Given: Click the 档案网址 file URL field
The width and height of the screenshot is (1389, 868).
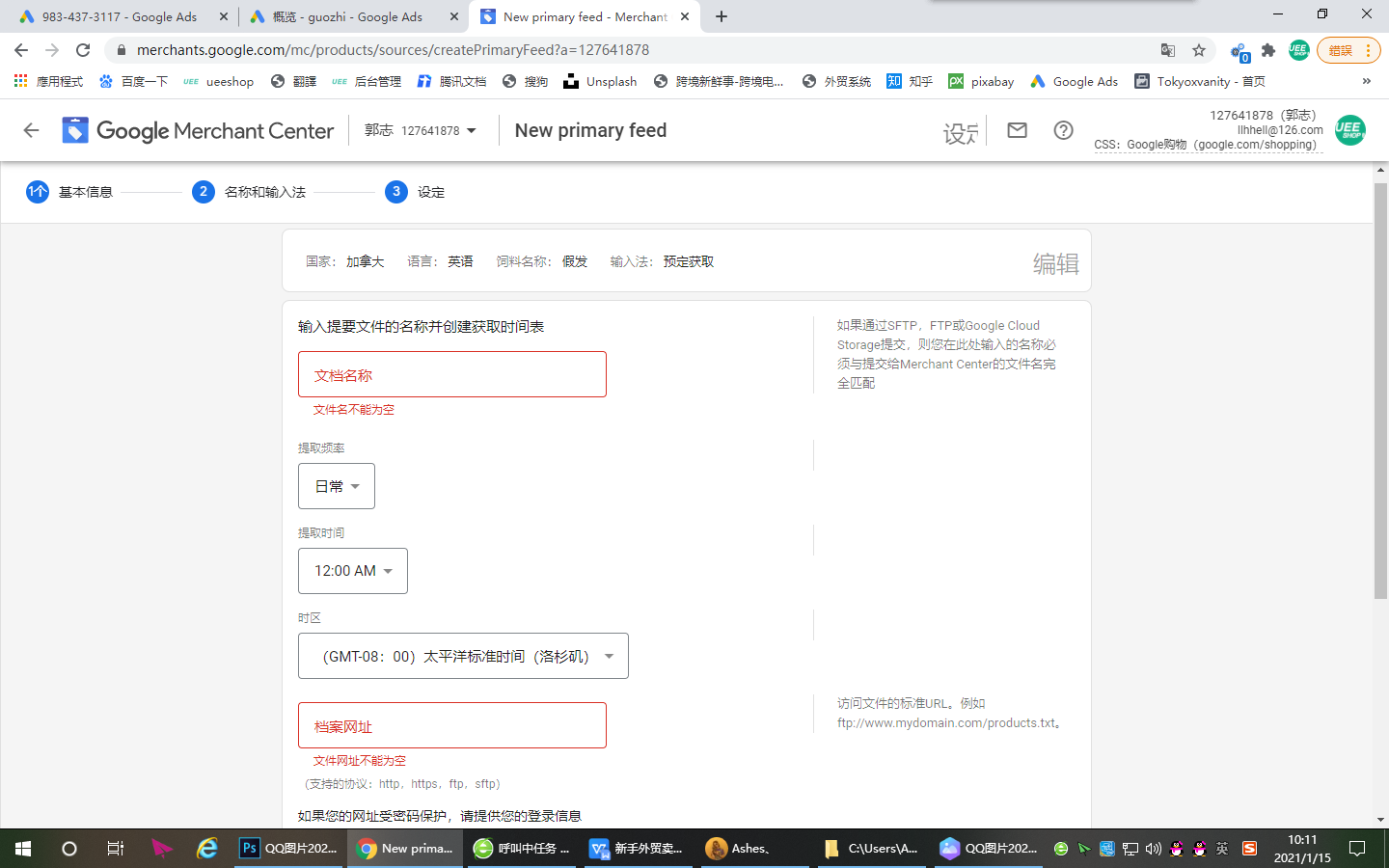Looking at the screenshot, I should (451, 725).
